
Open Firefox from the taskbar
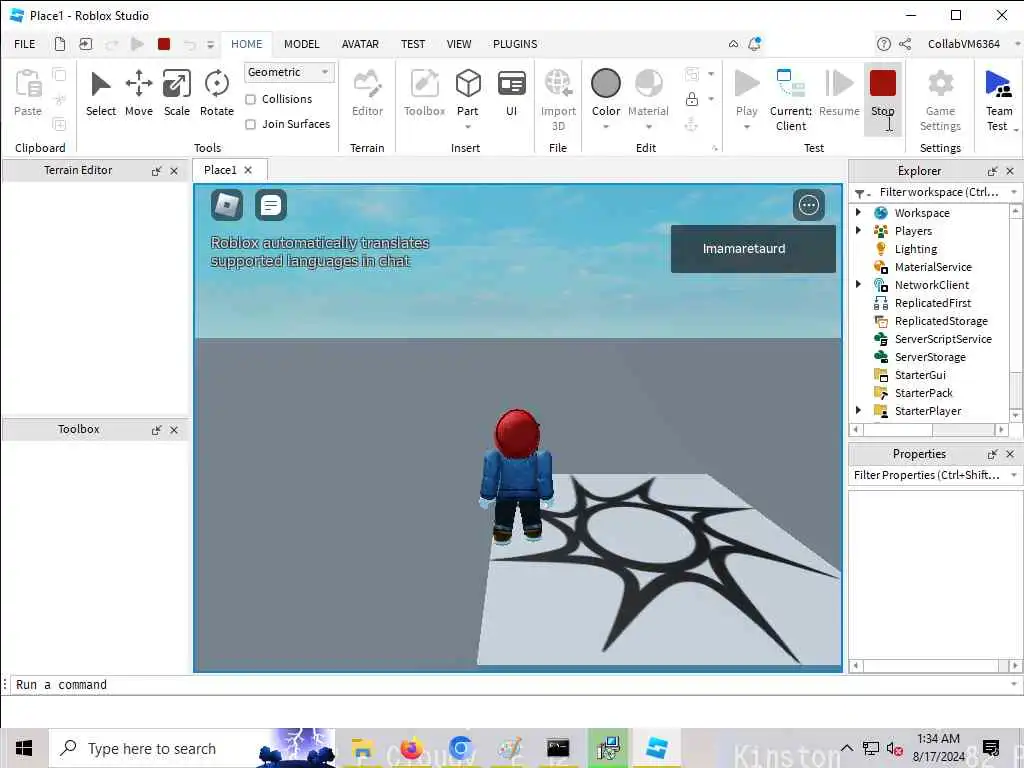[x=411, y=748]
